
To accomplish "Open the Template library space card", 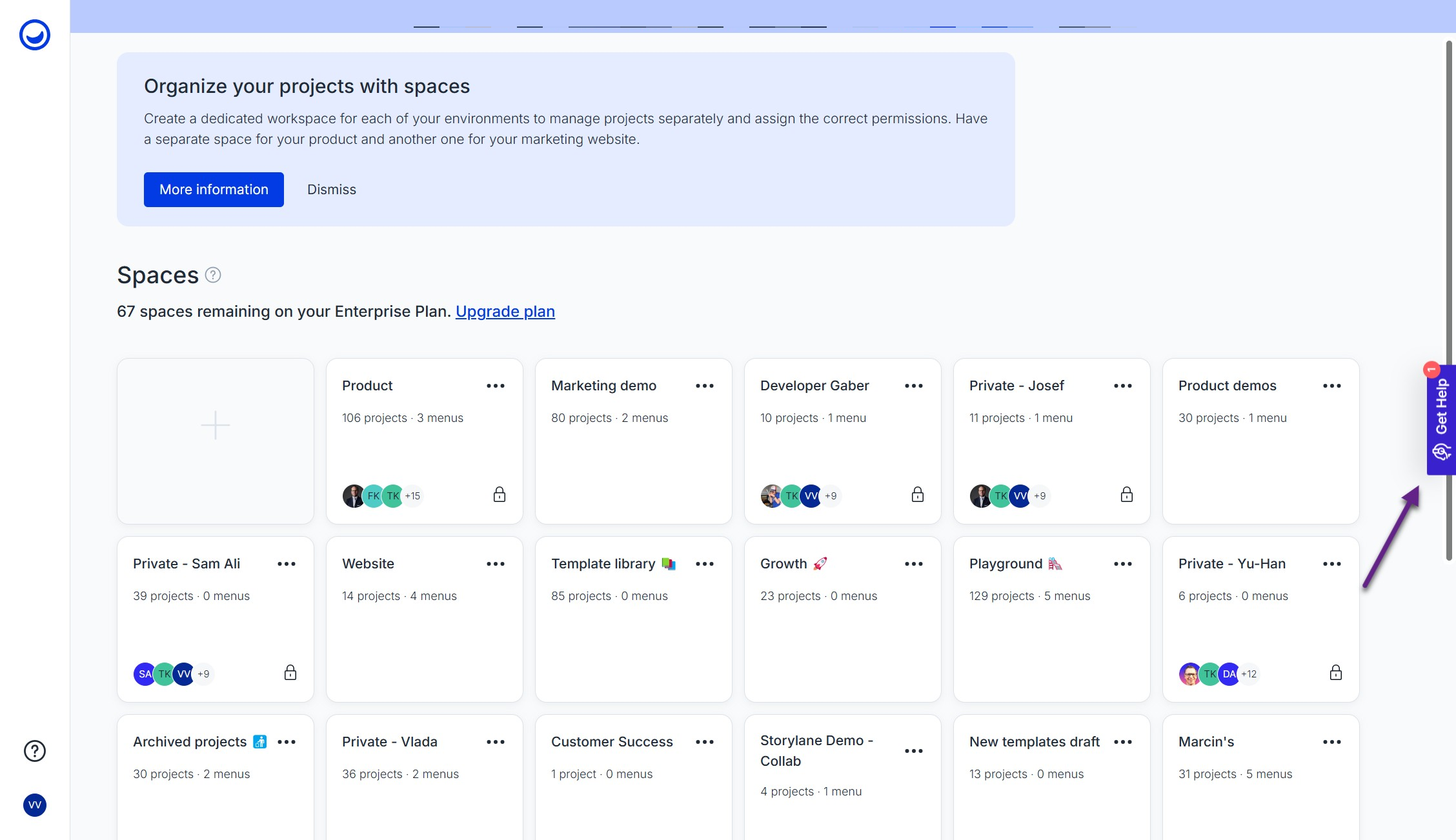I will click(603, 564).
